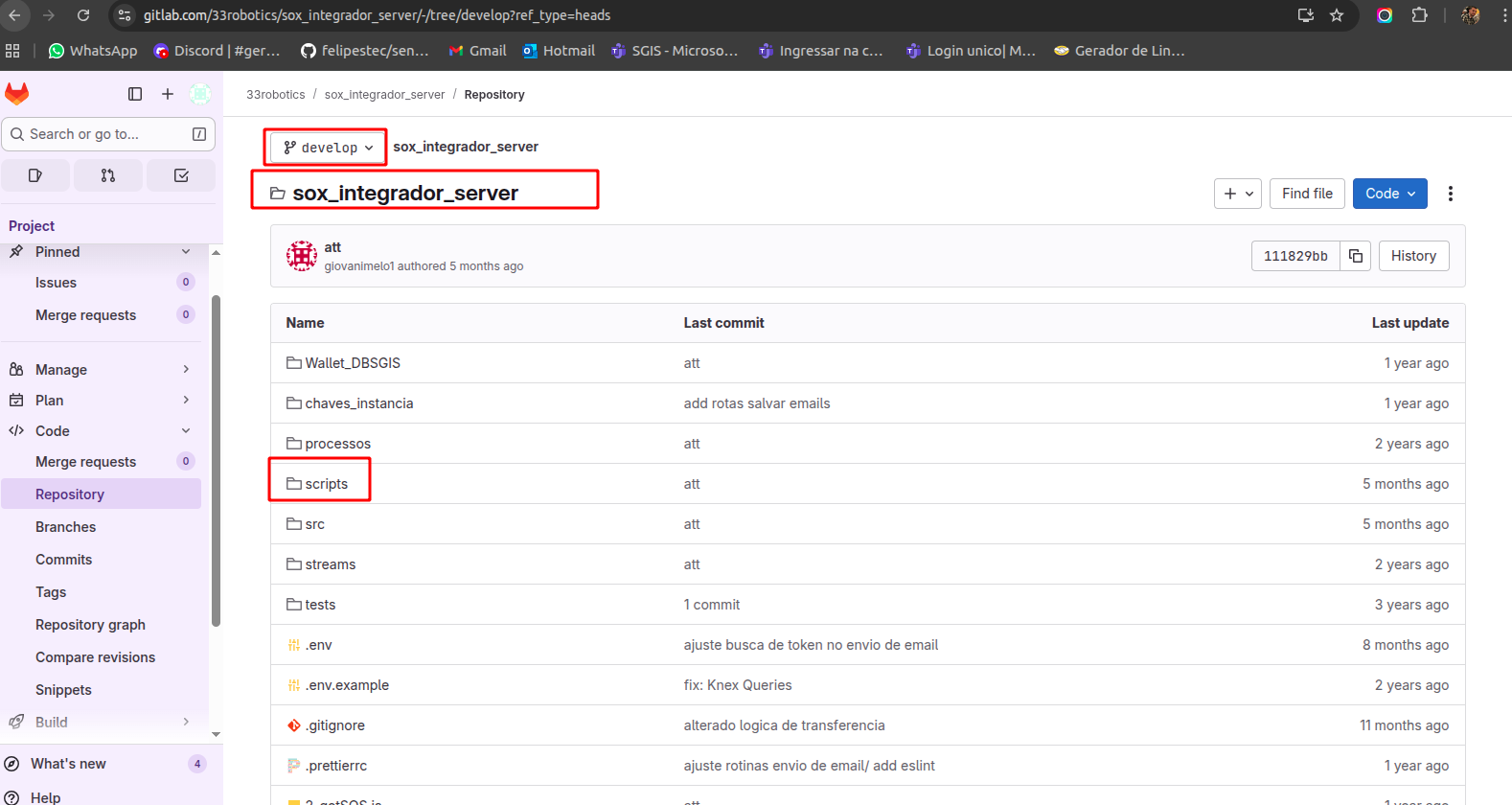Open the scripts folder

click(x=326, y=484)
